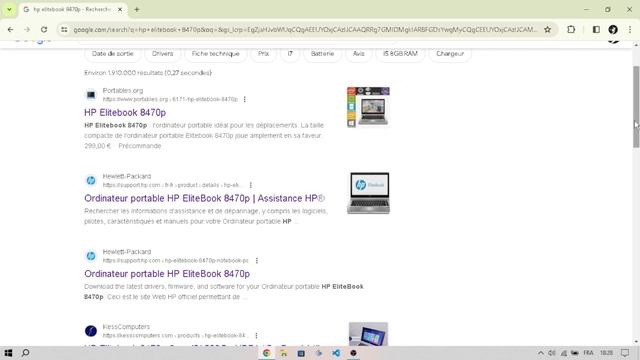This screenshot has height=360, width=640.
Task: Click the KessComputers site name text
Action: 126,327
